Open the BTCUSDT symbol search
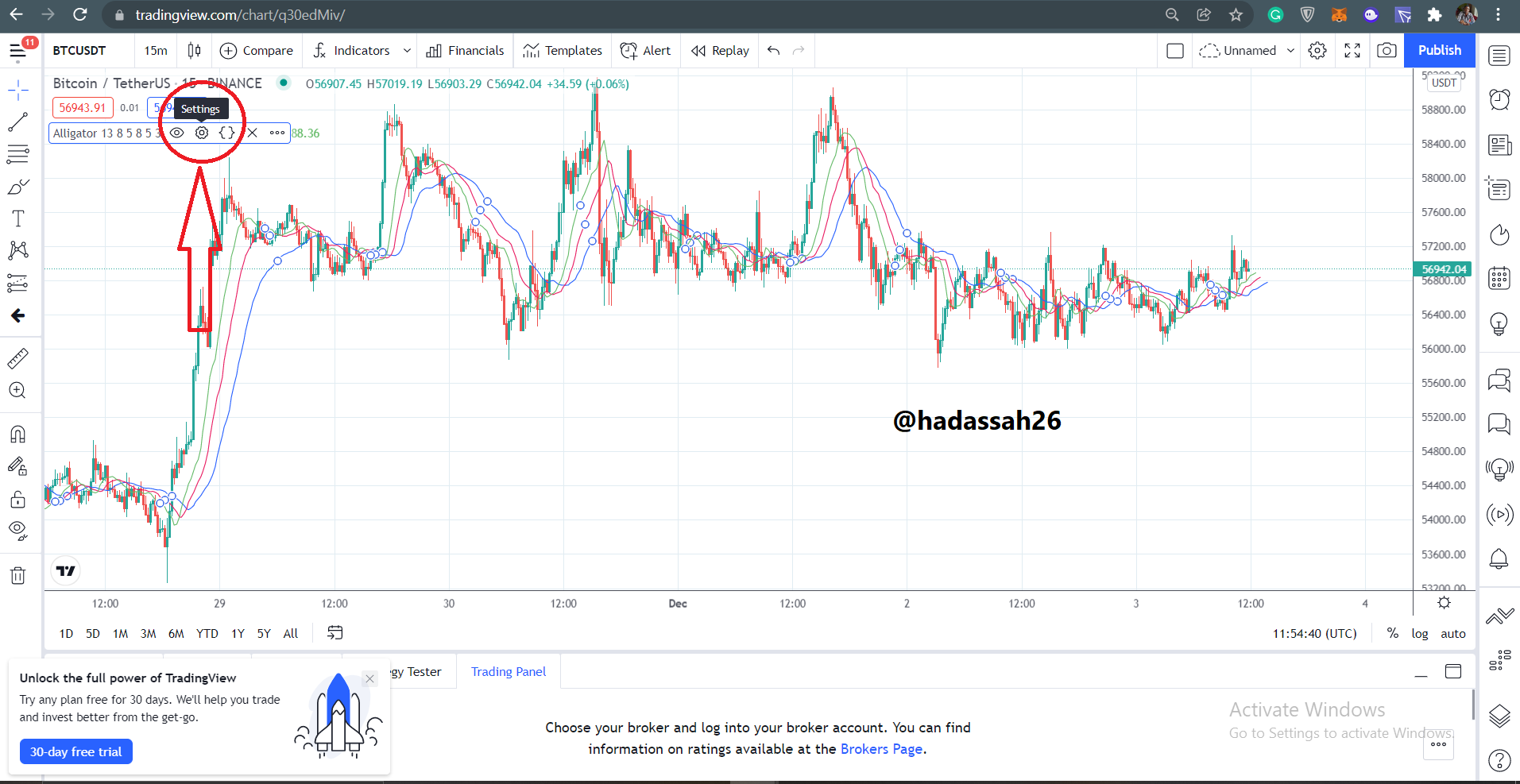Screen dimensions: 1520x784 pyautogui.click(x=79, y=51)
